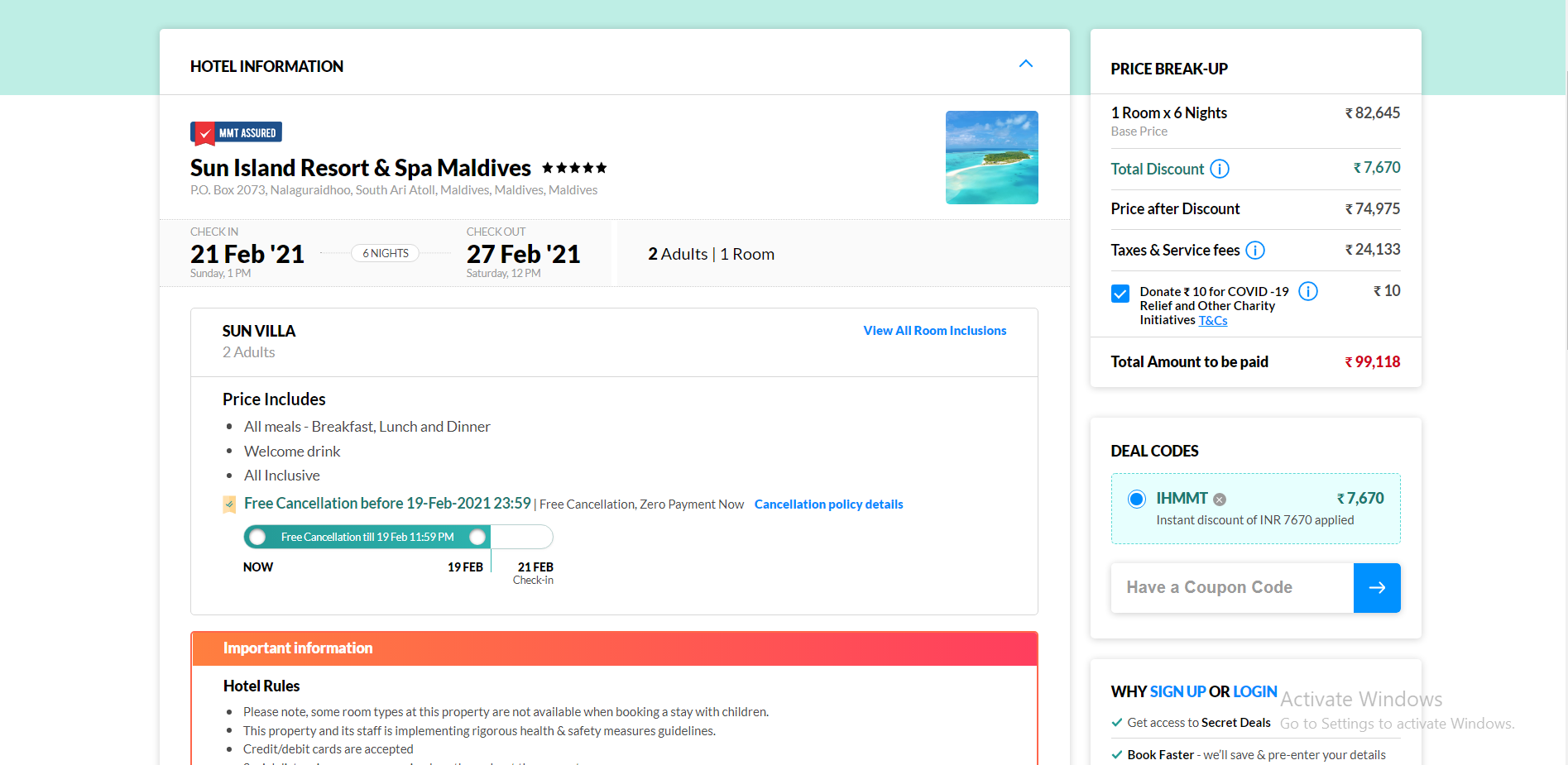The image size is (1568, 765).
Task: Click 'All meals - Breakfast, Lunch and Dinner'
Action: point(367,427)
